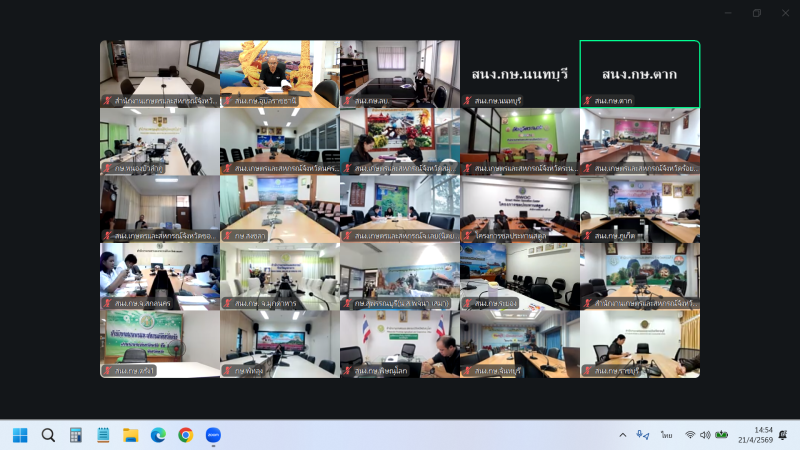Select the สนง.กษ.ตาก participant tile
Screen dimensions: 800x450
pos(640,74)
